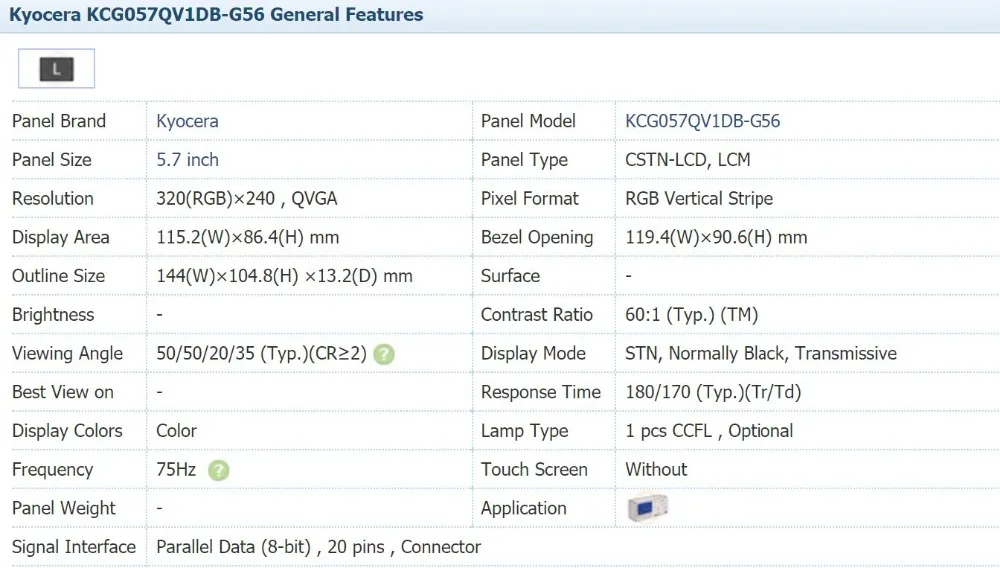1000x568 pixels.
Task: Click the Display Mode value text
Action: click(x=760, y=354)
